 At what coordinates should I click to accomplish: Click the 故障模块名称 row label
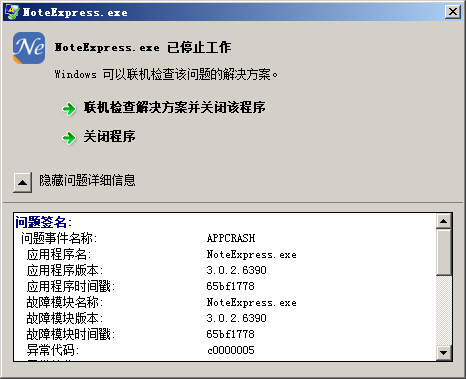(65, 302)
